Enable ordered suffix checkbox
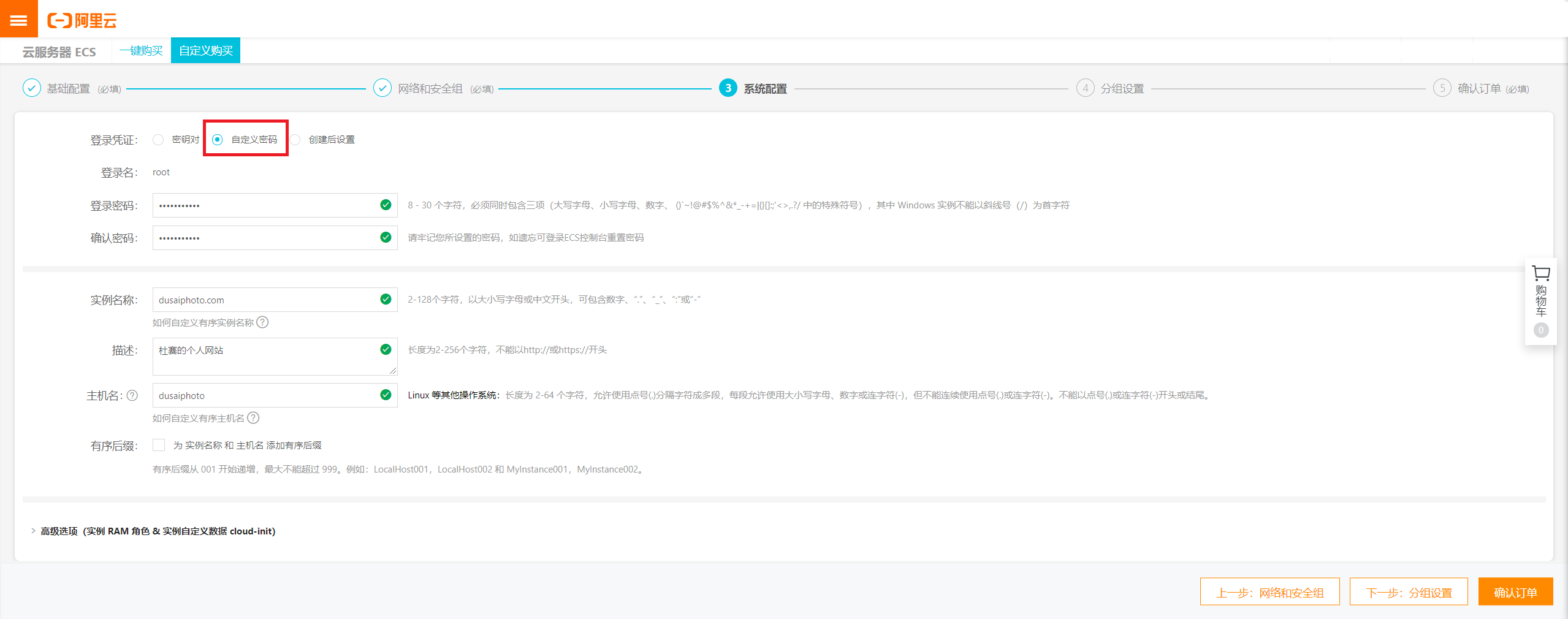The height and width of the screenshot is (619, 1568). (x=159, y=445)
